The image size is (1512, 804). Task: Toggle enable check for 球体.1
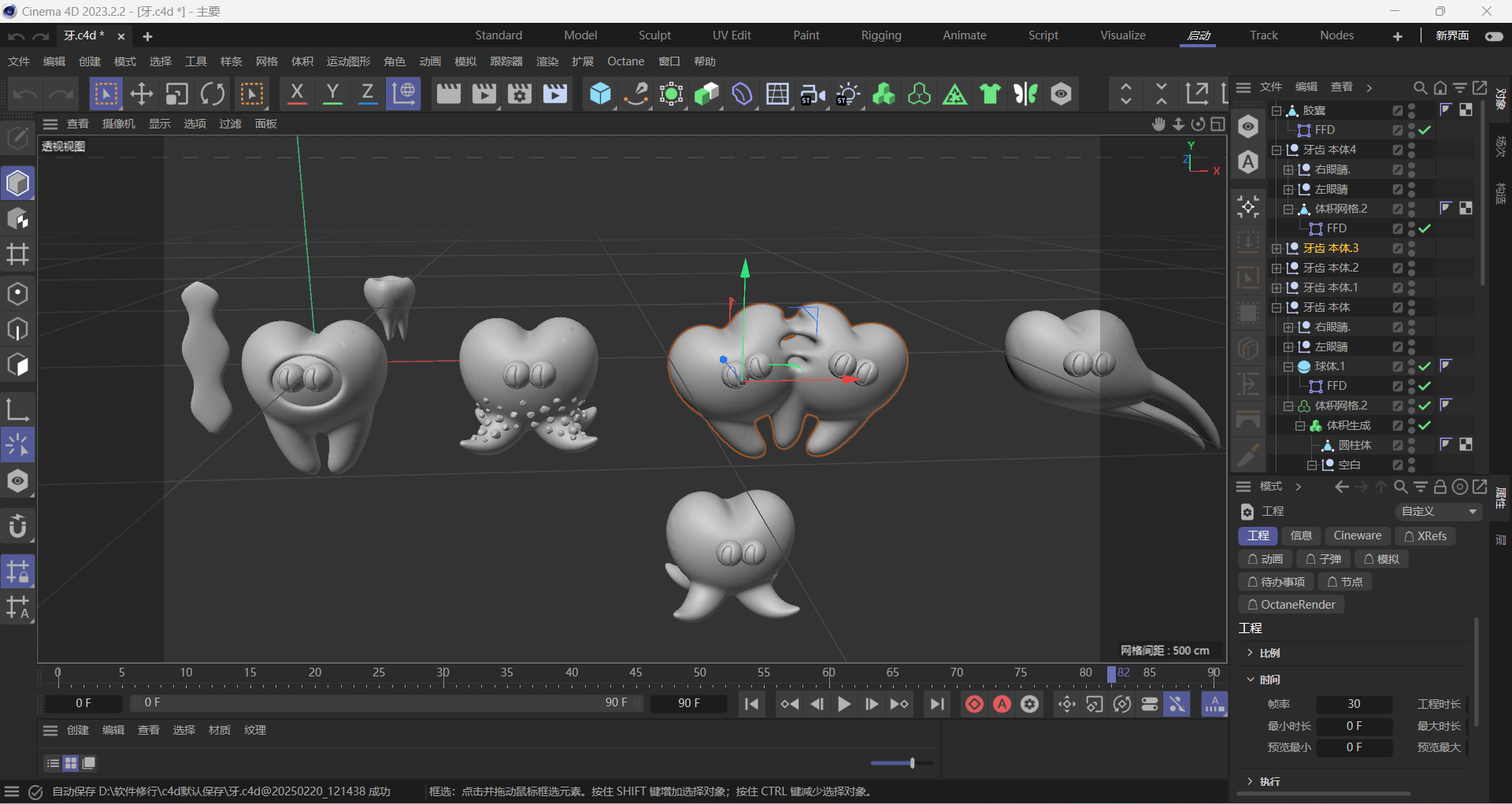pyautogui.click(x=1425, y=366)
